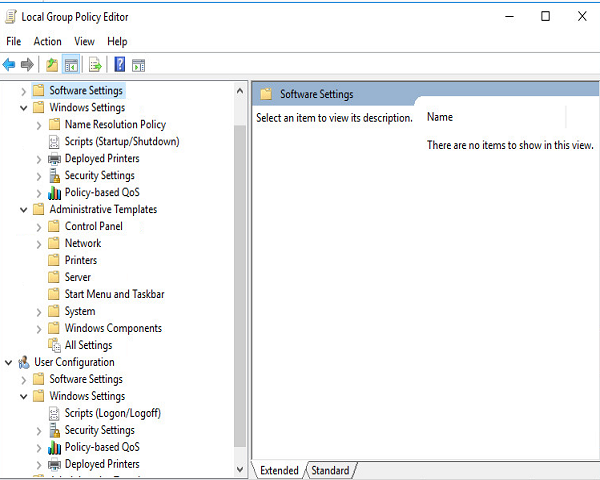Open the View menu

click(84, 41)
